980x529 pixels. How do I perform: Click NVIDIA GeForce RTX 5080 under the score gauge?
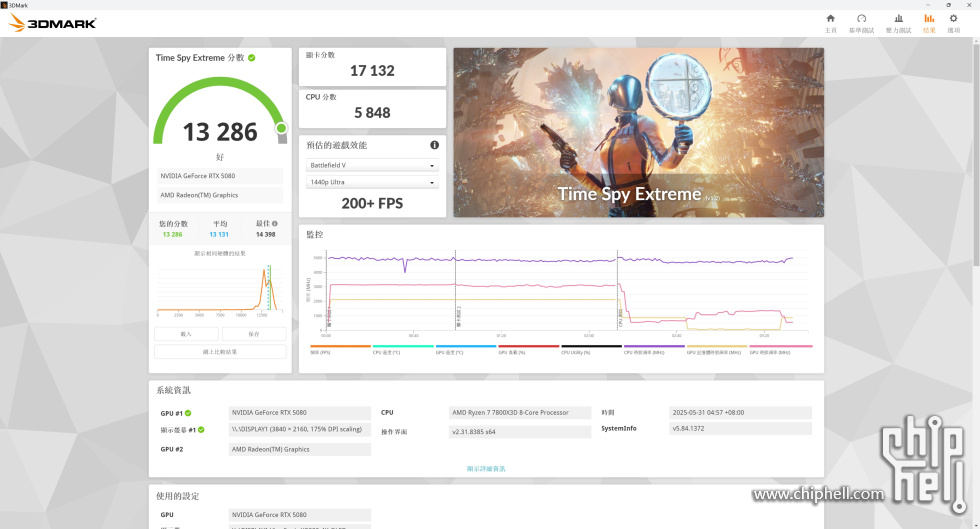pyautogui.click(x=220, y=176)
